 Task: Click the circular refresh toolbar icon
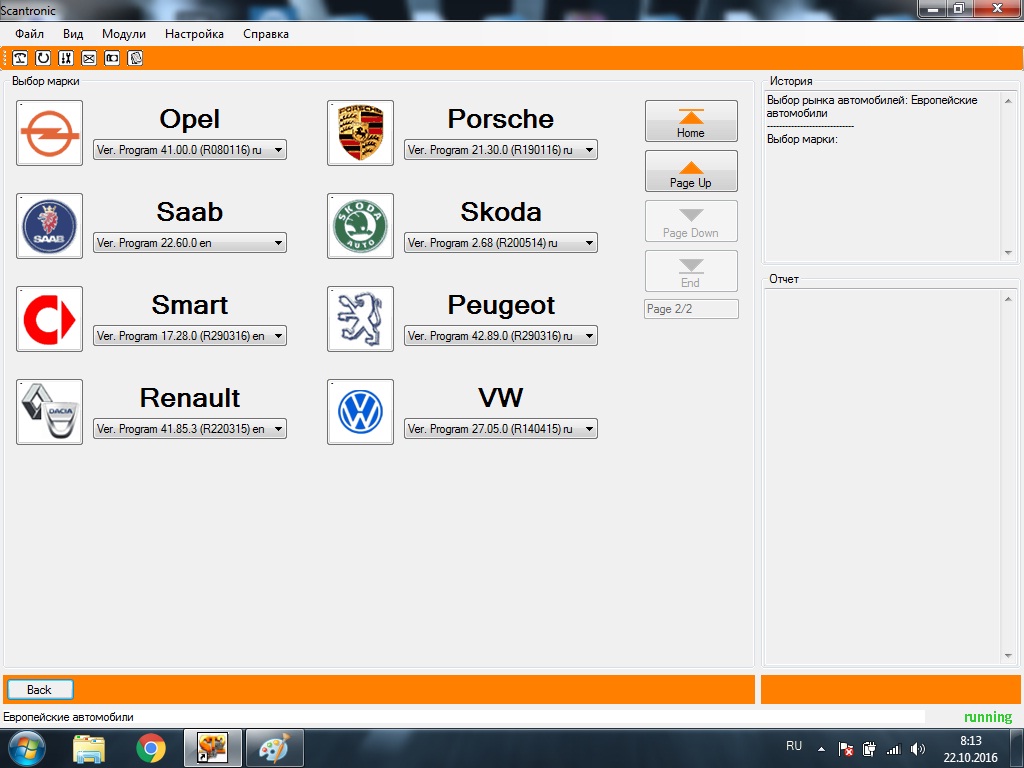(x=42, y=58)
